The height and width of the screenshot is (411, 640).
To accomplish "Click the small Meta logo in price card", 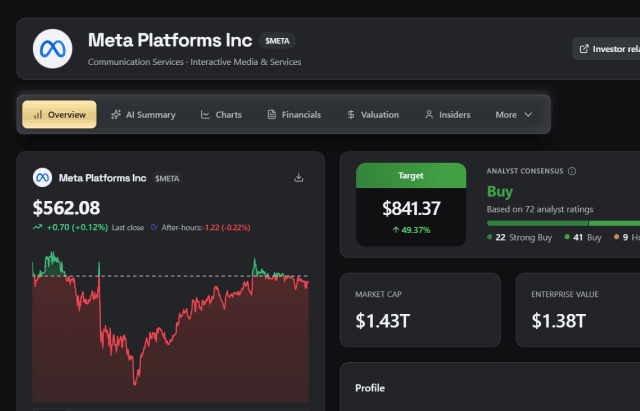I will pos(42,178).
